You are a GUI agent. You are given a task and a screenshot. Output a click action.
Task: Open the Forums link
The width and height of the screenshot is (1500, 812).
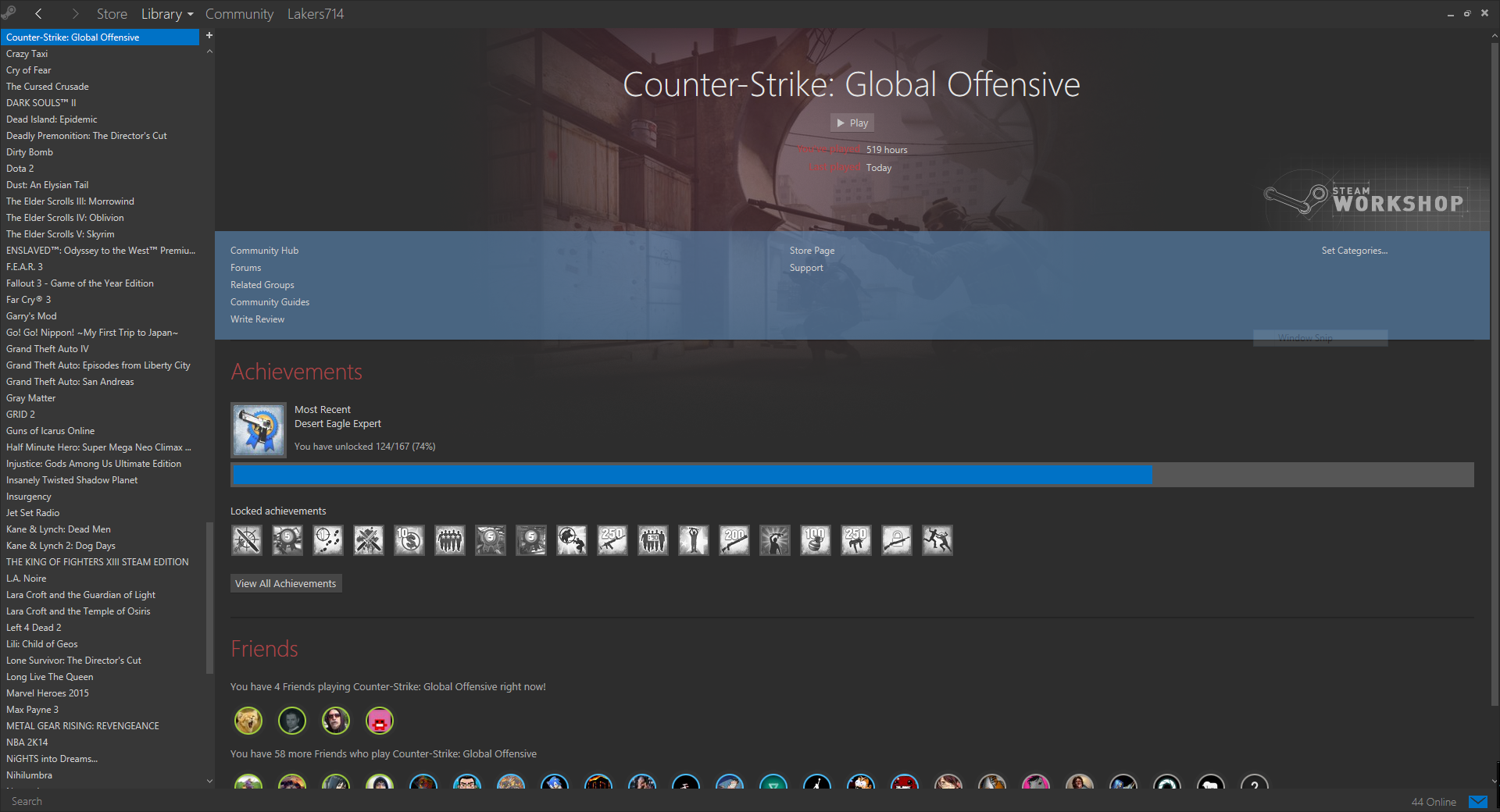(246, 268)
